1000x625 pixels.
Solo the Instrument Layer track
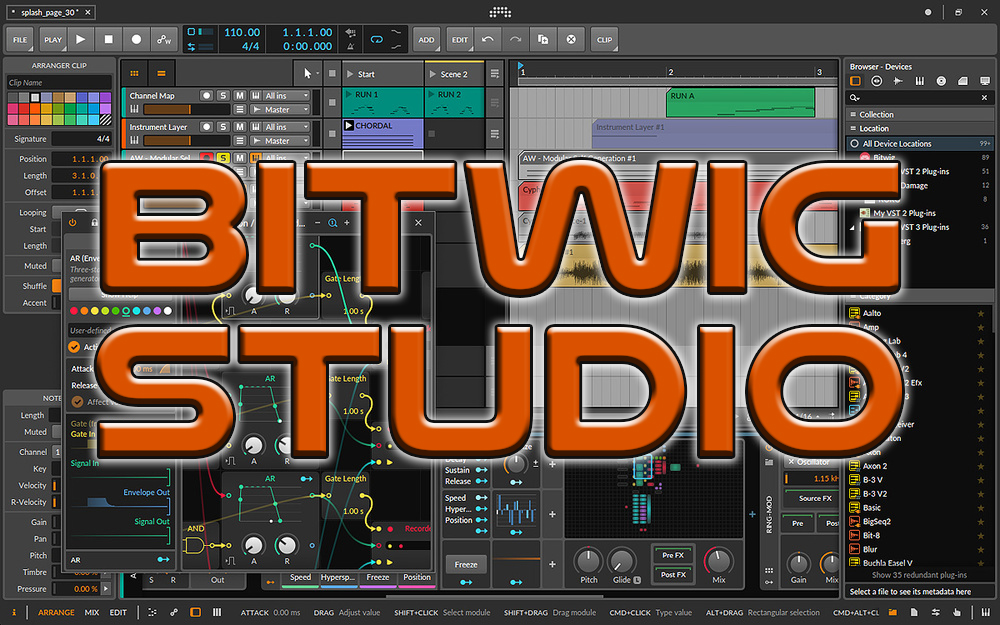(x=223, y=127)
